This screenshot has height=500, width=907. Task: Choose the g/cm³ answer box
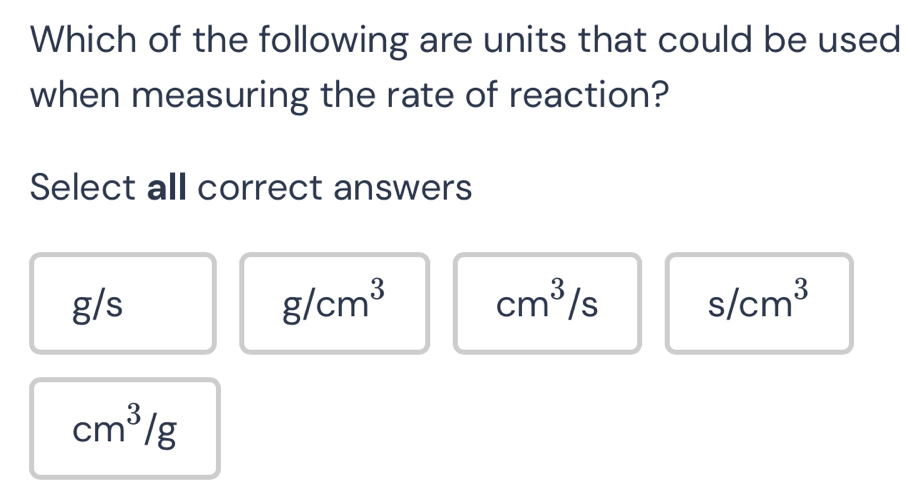click(x=334, y=304)
